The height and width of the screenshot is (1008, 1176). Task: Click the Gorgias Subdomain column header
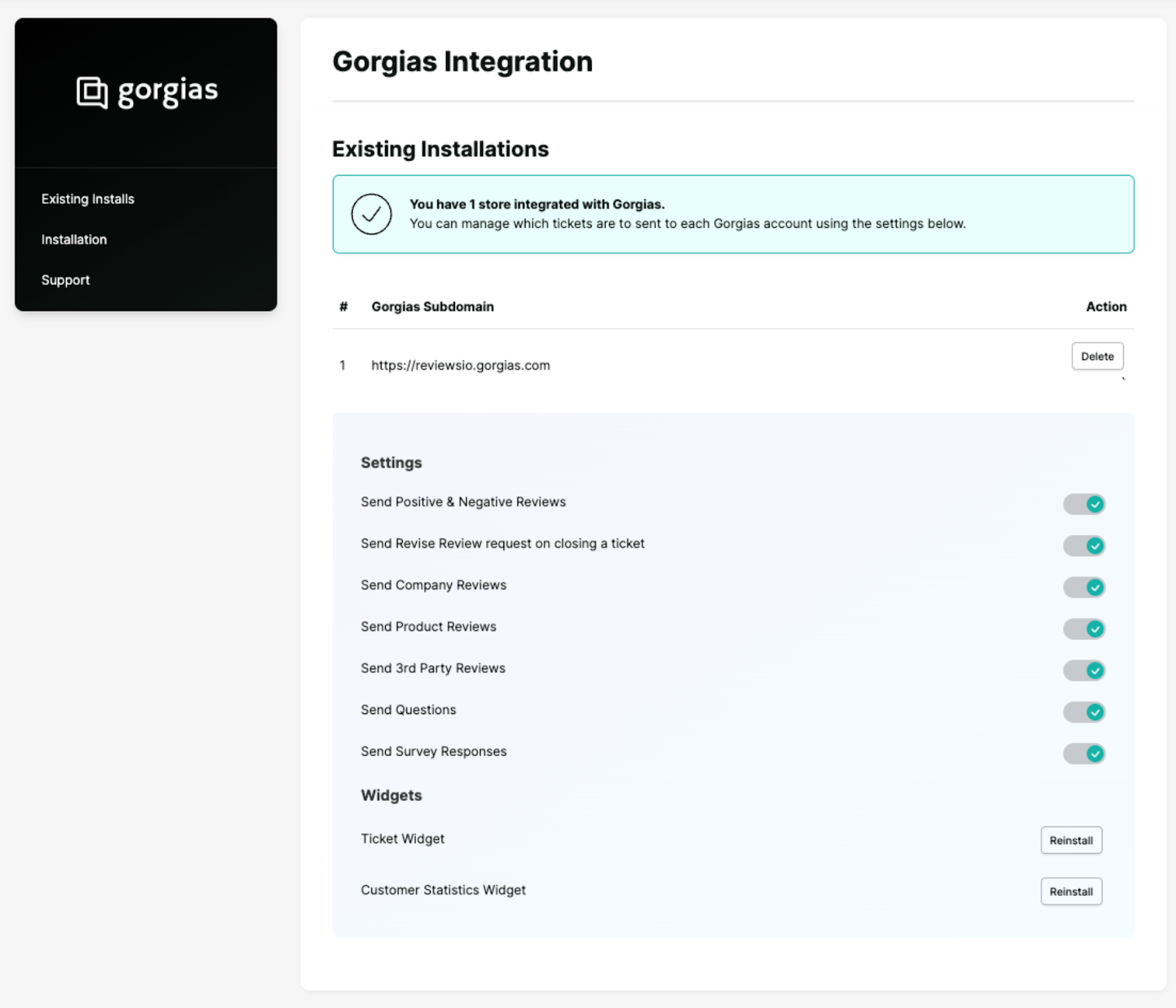433,306
